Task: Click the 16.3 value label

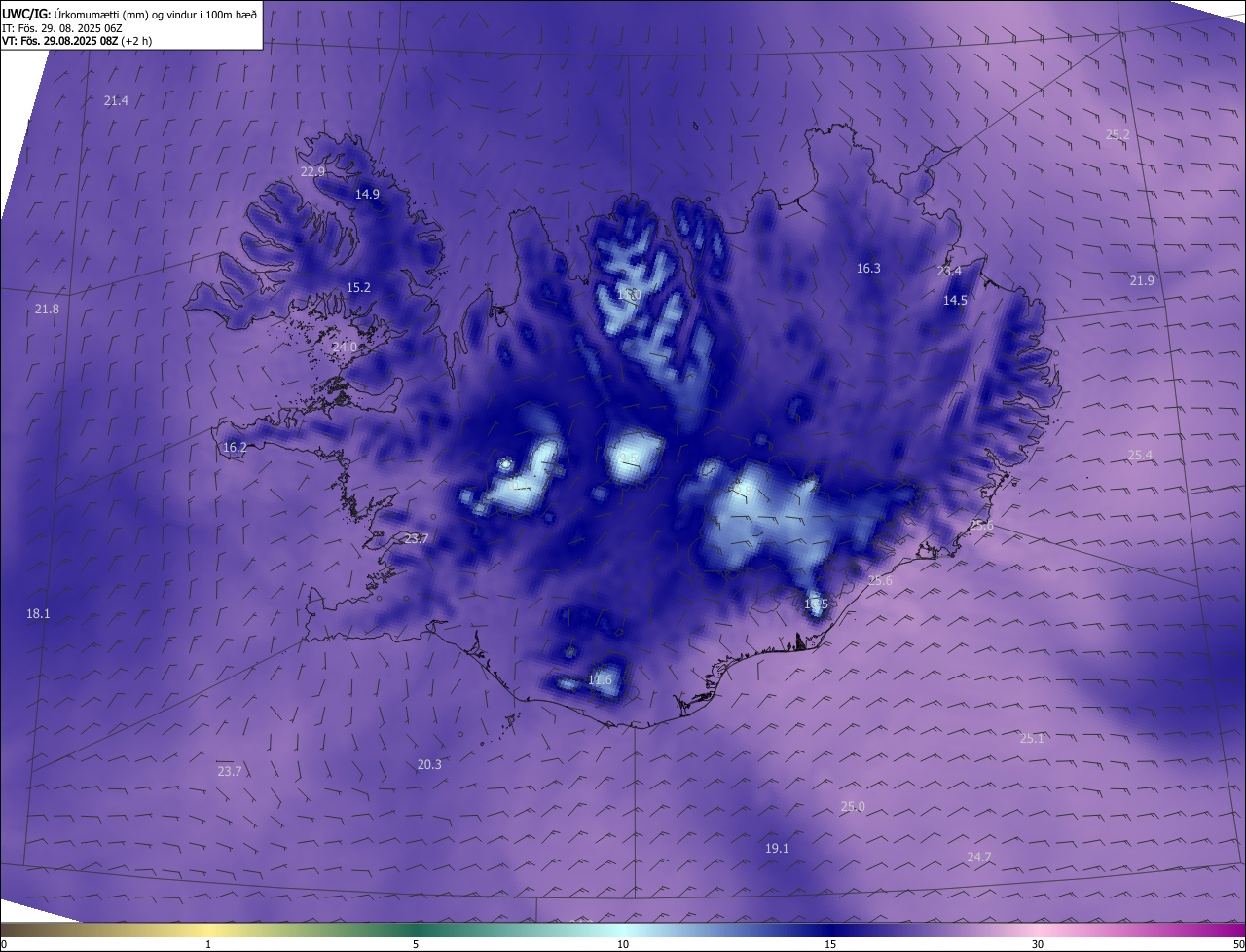Action: 868,268
